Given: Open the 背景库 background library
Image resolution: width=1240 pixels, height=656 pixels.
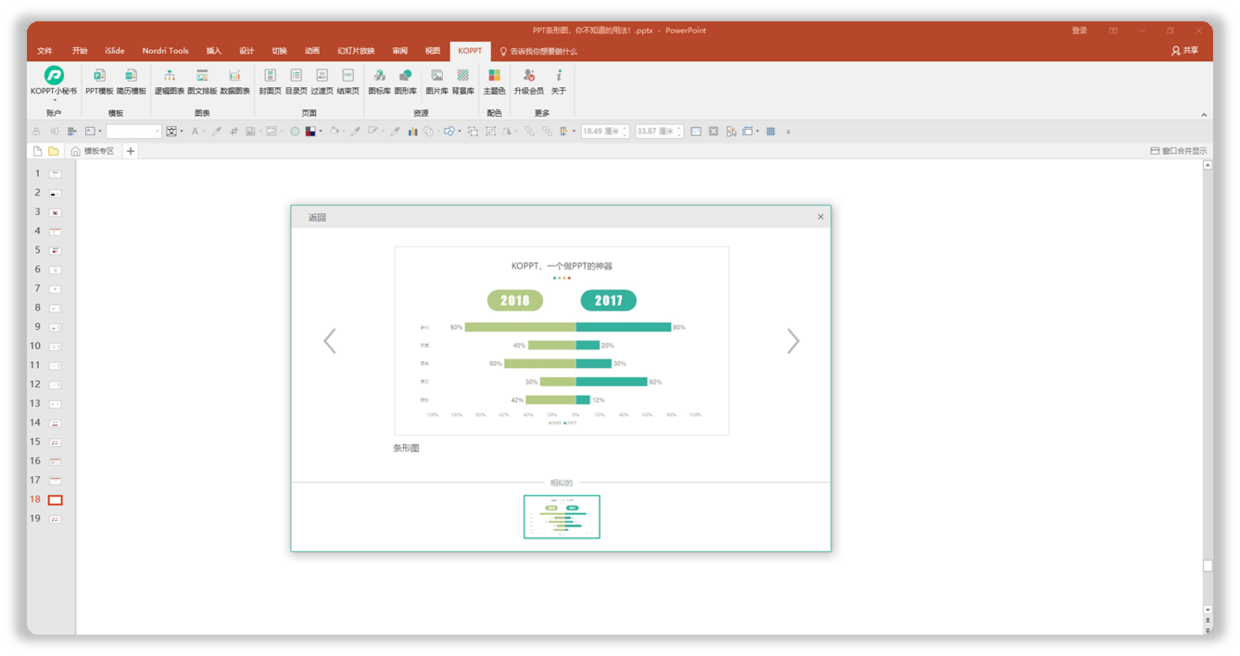Looking at the screenshot, I should point(463,82).
